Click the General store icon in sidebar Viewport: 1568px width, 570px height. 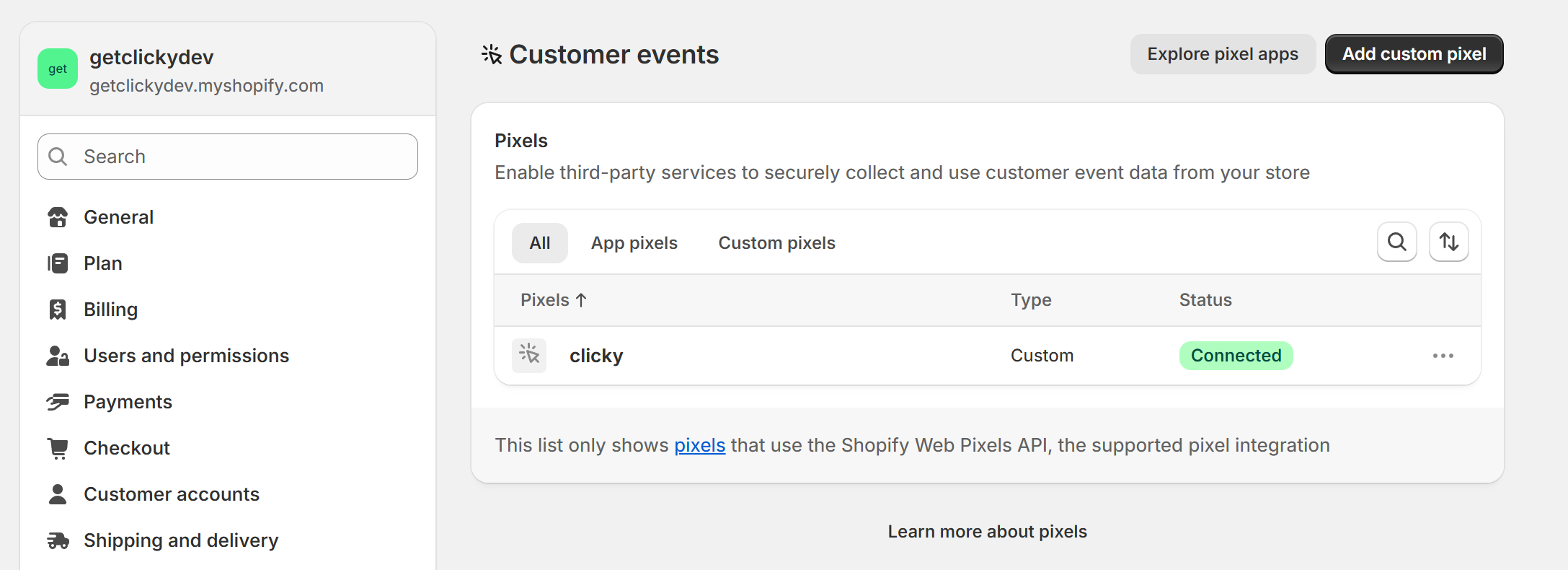click(58, 217)
